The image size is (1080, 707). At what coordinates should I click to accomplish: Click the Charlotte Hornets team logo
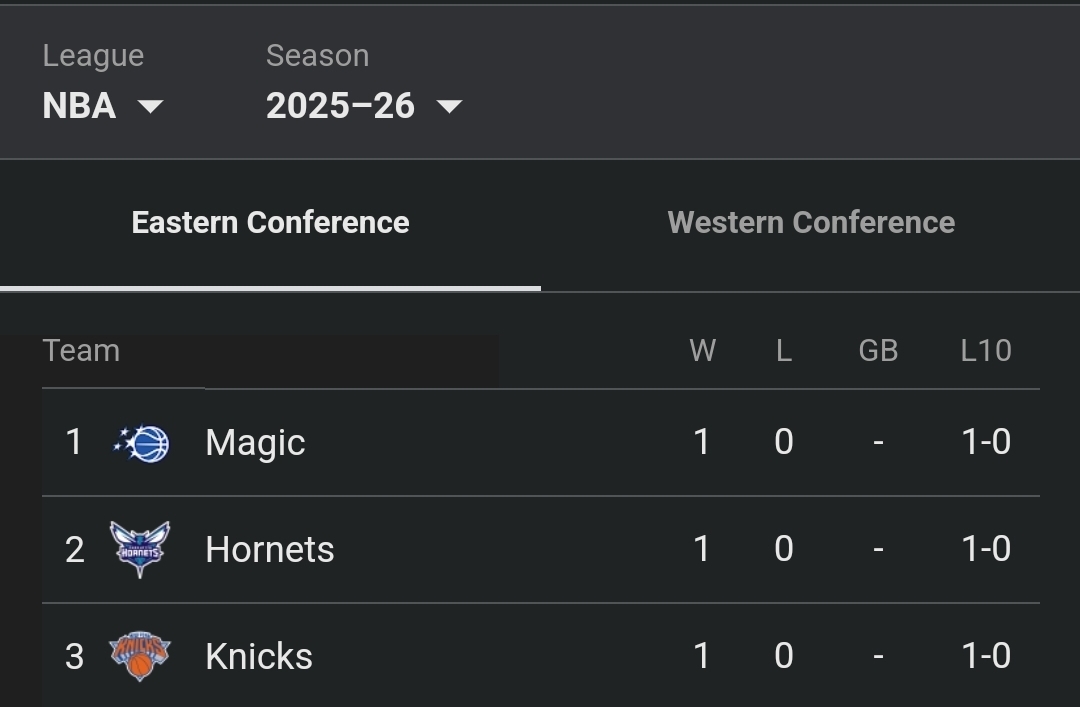click(x=140, y=549)
